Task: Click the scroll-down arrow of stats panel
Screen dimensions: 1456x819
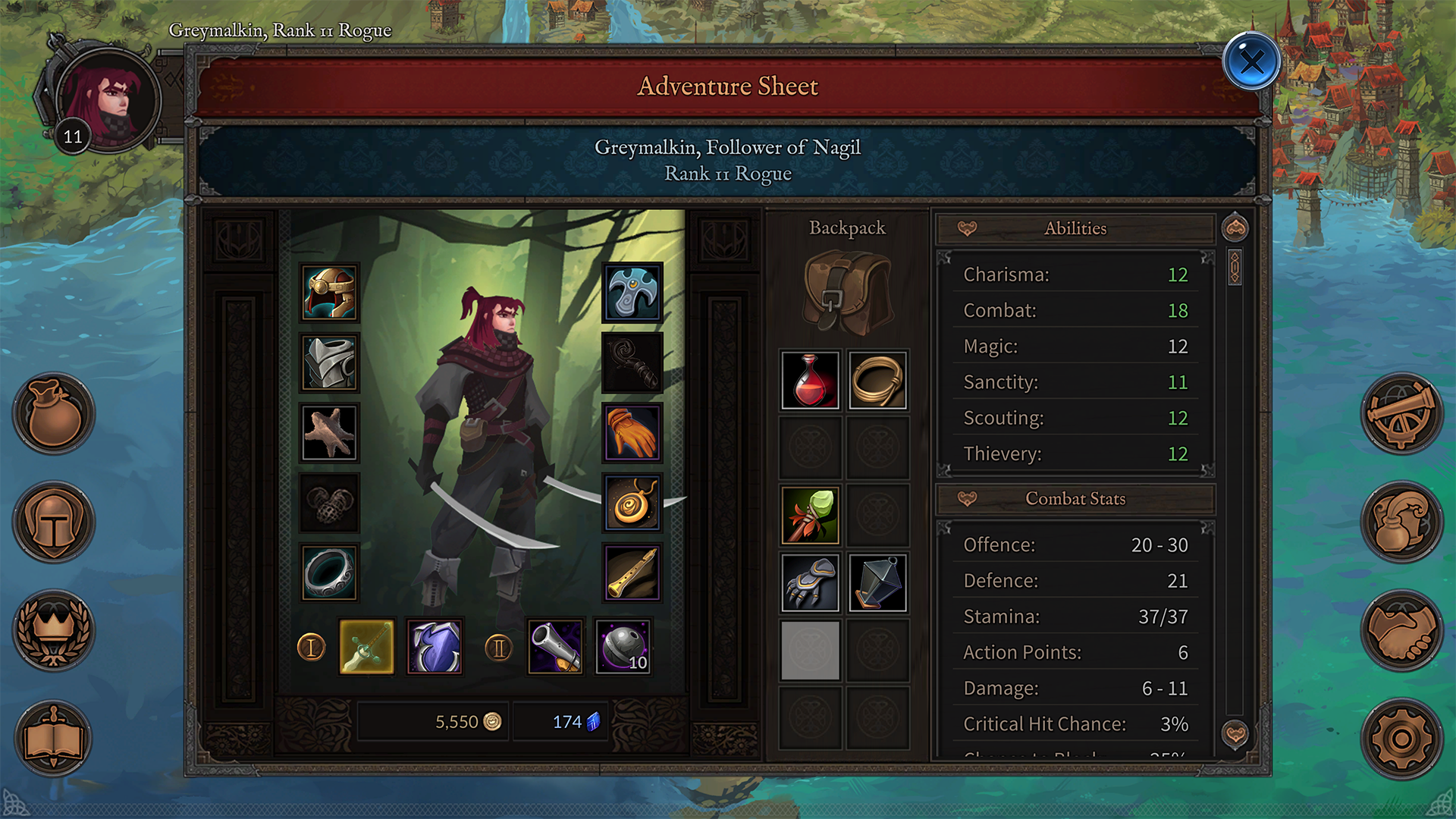Action: pyautogui.click(x=1235, y=733)
